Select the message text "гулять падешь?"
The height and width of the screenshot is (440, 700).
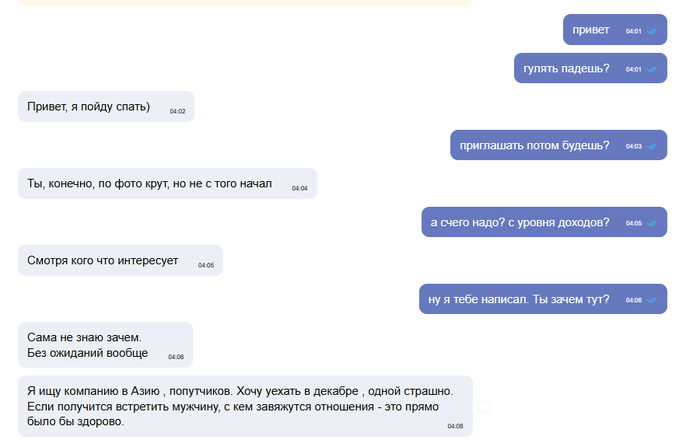click(x=566, y=68)
